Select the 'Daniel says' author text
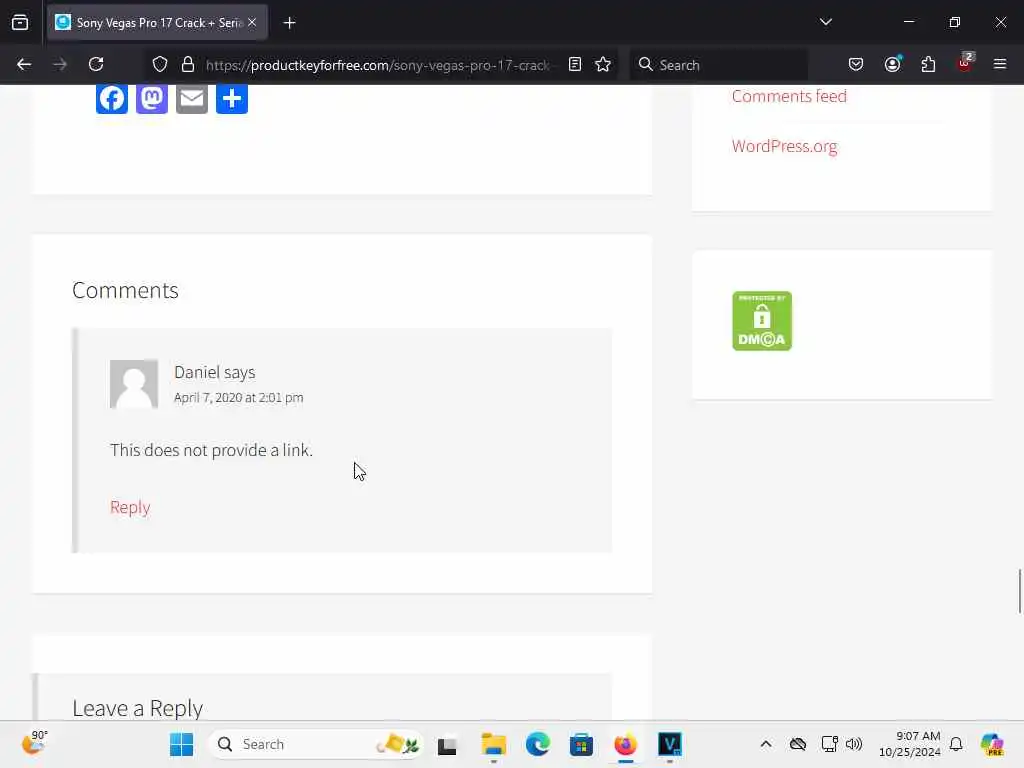The image size is (1024, 768). point(214,372)
